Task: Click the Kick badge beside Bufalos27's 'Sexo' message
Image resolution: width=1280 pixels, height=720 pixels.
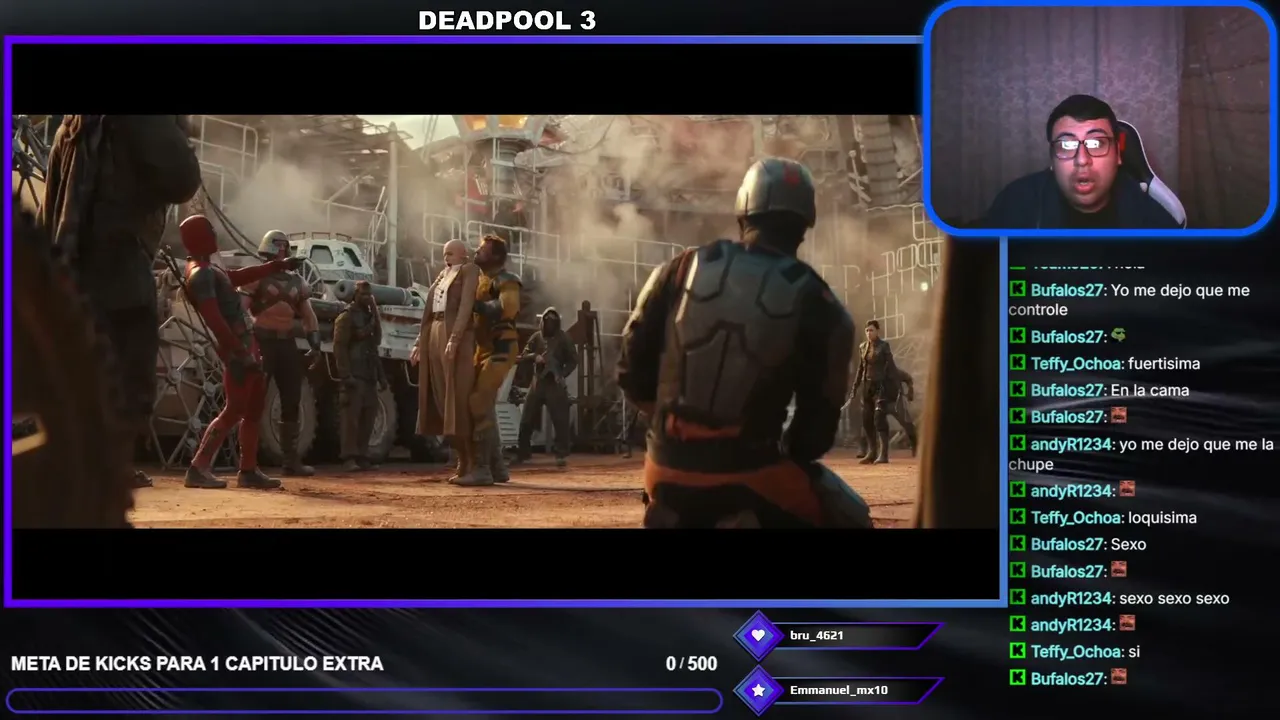Action: pyautogui.click(x=1017, y=544)
